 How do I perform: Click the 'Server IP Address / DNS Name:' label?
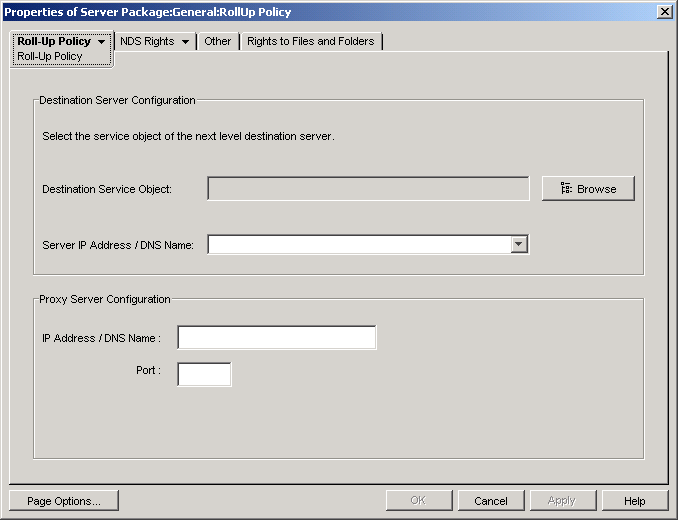coord(118,245)
